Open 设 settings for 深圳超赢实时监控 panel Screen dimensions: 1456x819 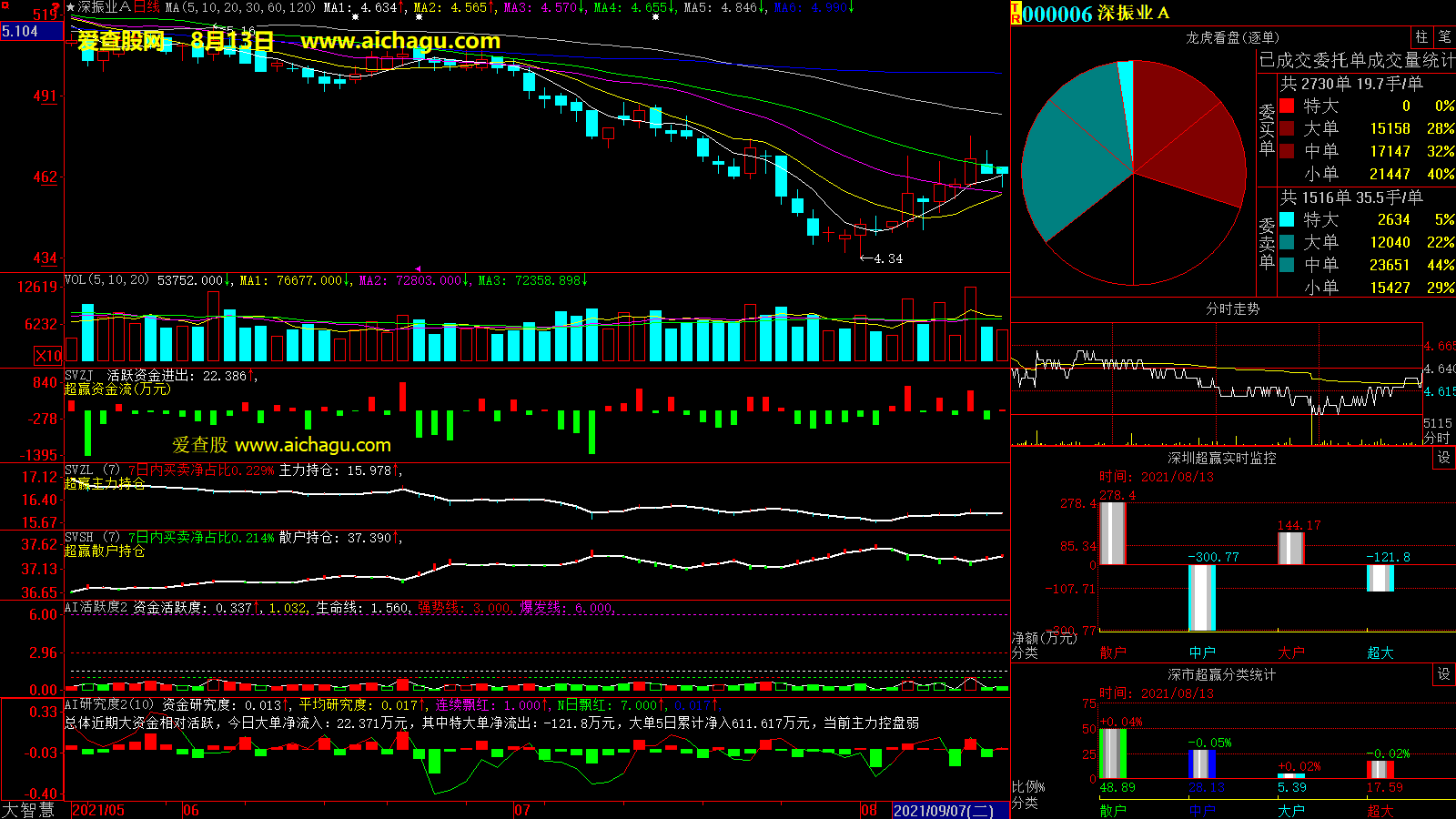coord(1444,458)
